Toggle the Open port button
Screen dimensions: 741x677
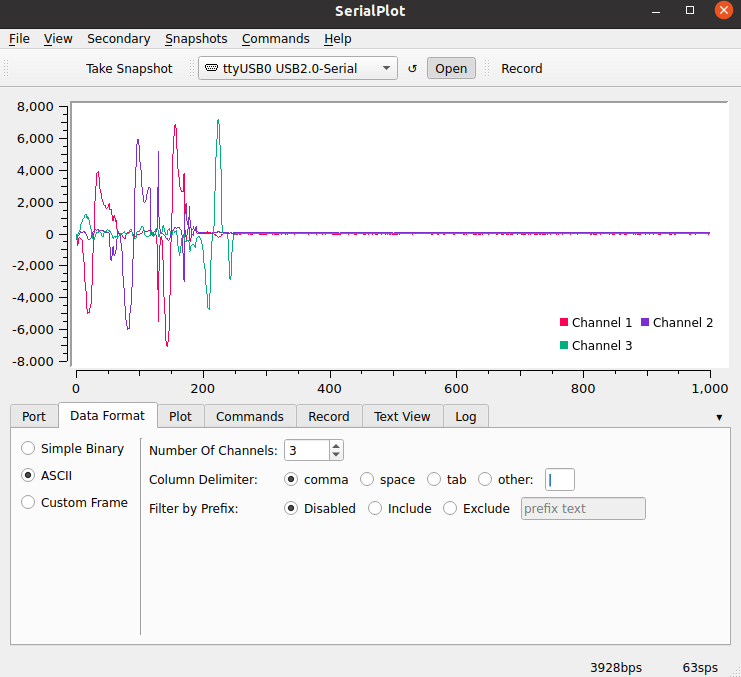click(x=451, y=69)
